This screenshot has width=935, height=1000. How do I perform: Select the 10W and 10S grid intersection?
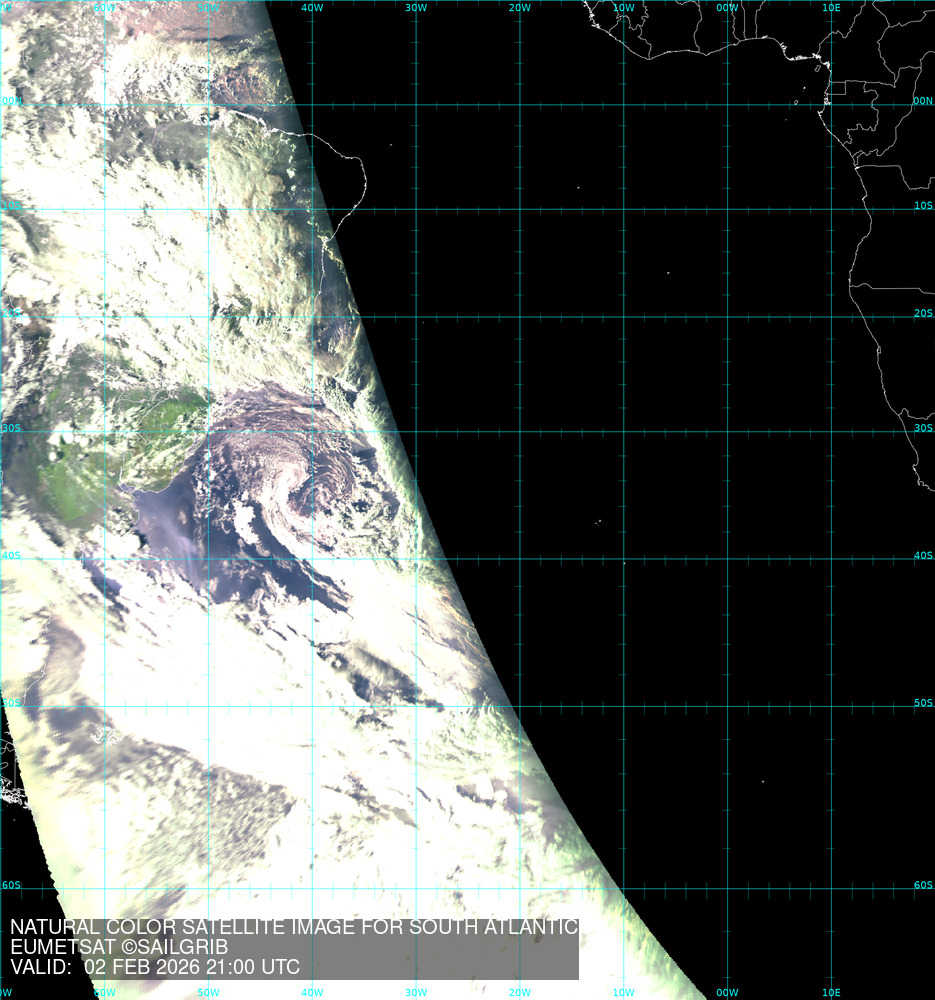624,210
